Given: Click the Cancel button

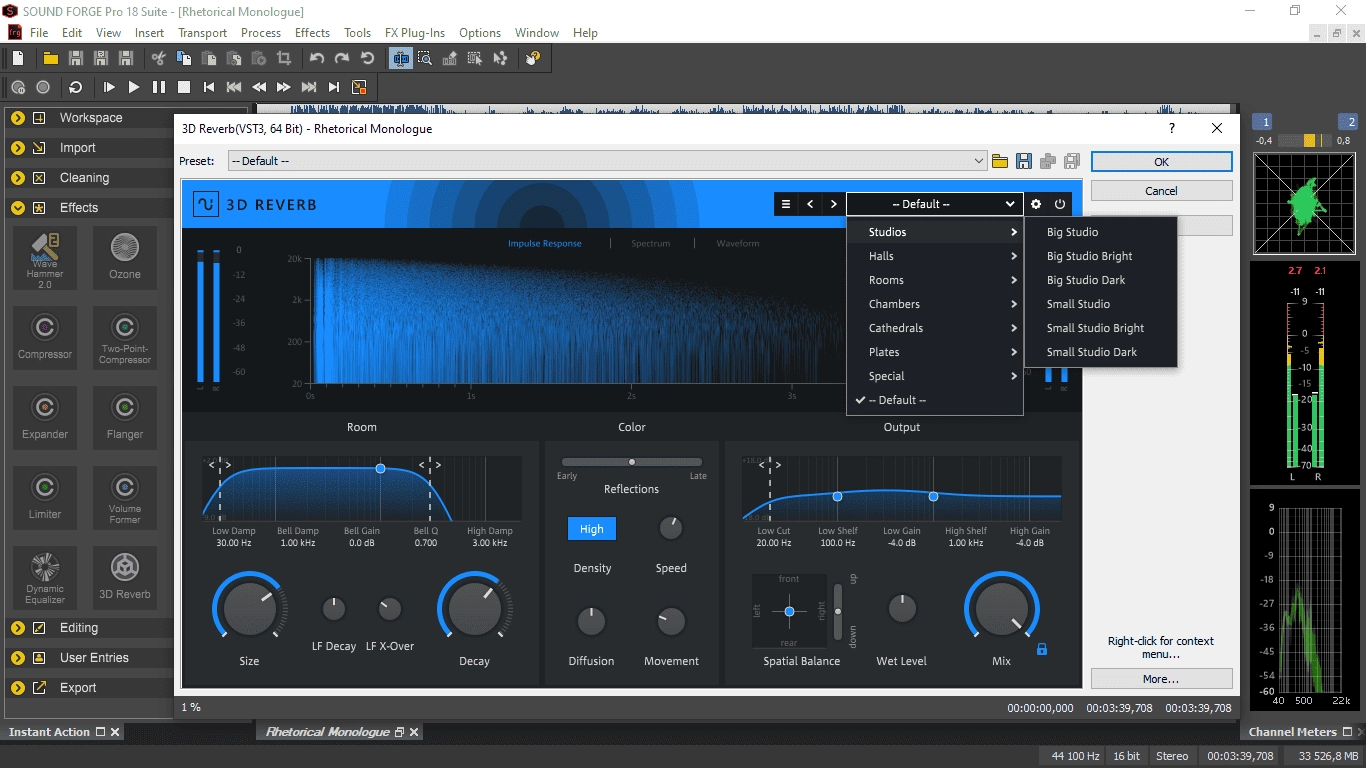Looking at the screenshot, I should coord(1161,191).
